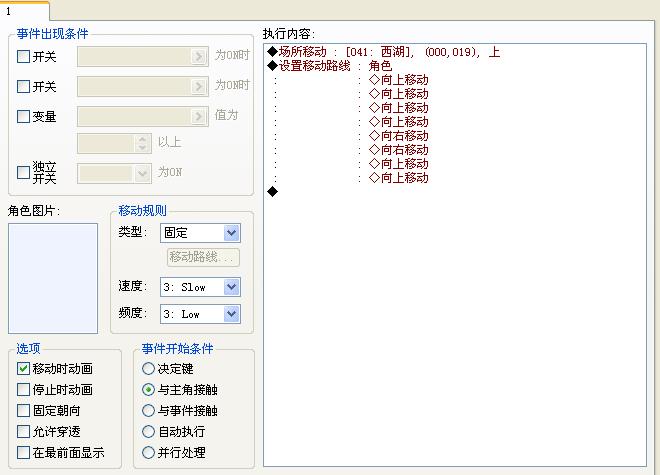Enable the 在最前面显示 option
The image size is (660, 475).
[23, 453]
